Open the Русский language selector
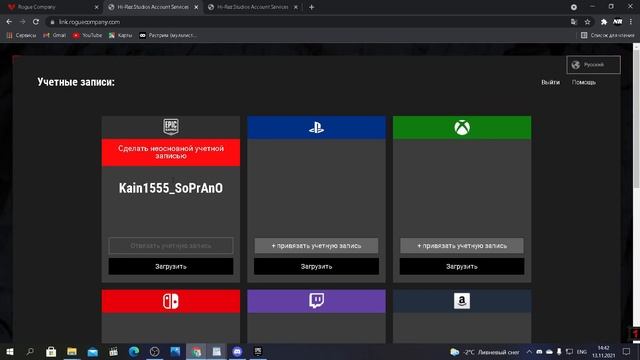640x360 pixels. [x=593, y=64]
